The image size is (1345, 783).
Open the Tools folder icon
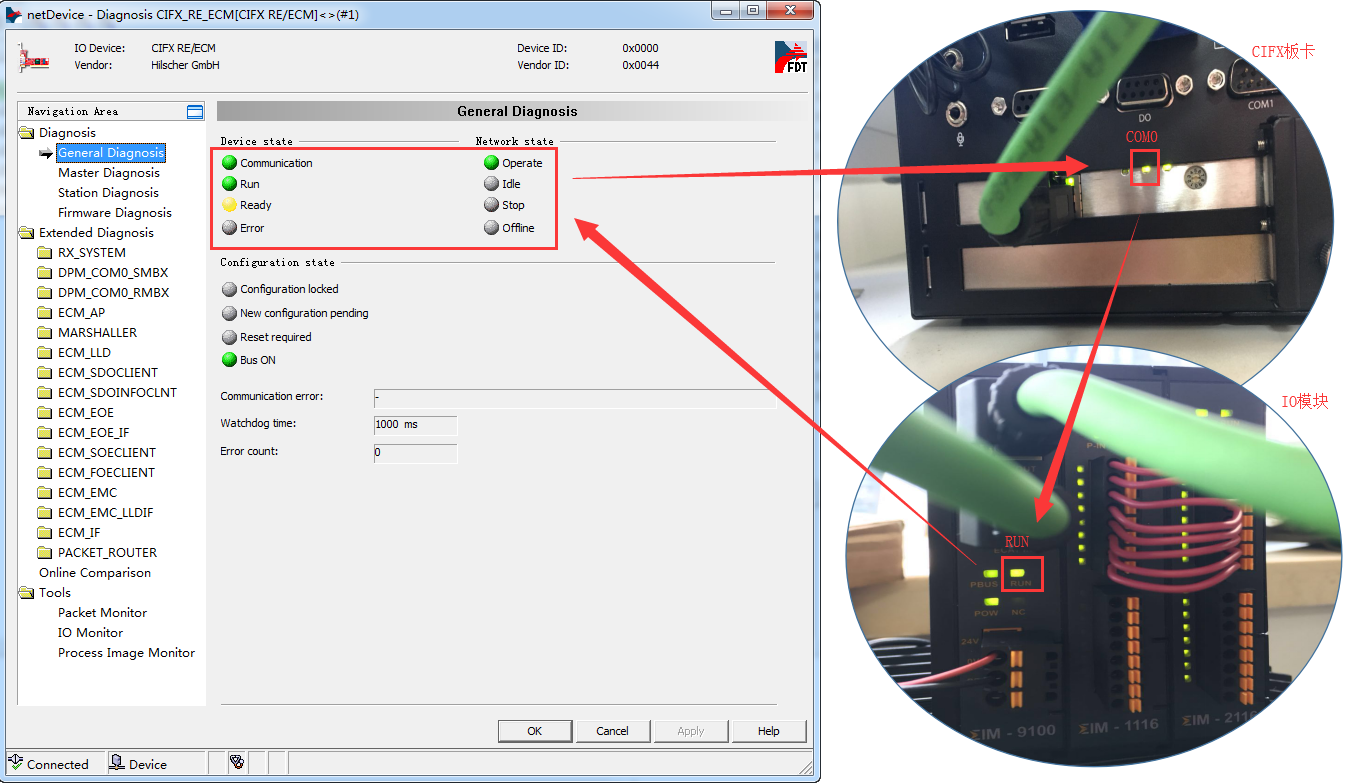[26, 593]
